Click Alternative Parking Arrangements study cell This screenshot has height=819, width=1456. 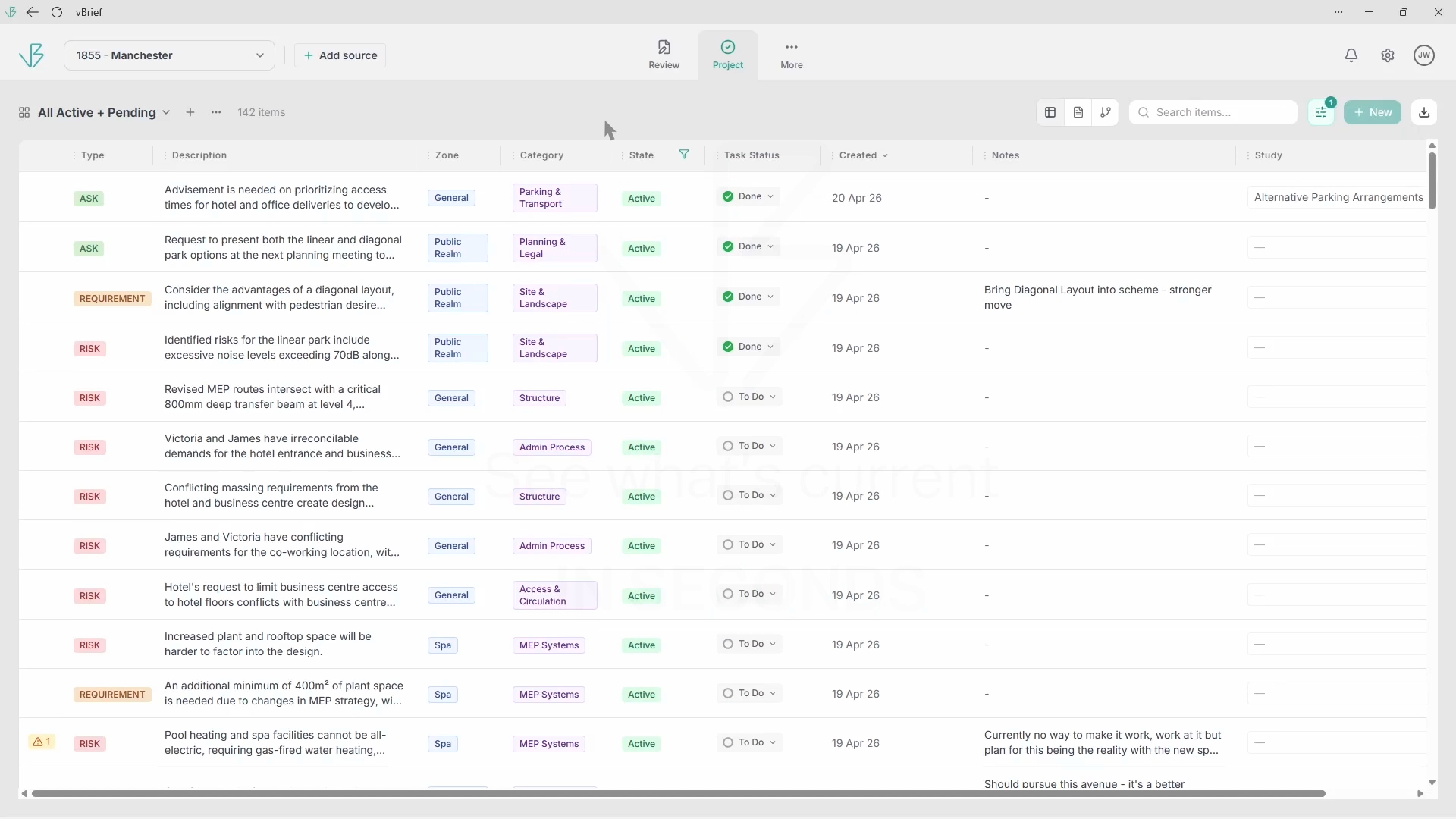point(1337,197)
